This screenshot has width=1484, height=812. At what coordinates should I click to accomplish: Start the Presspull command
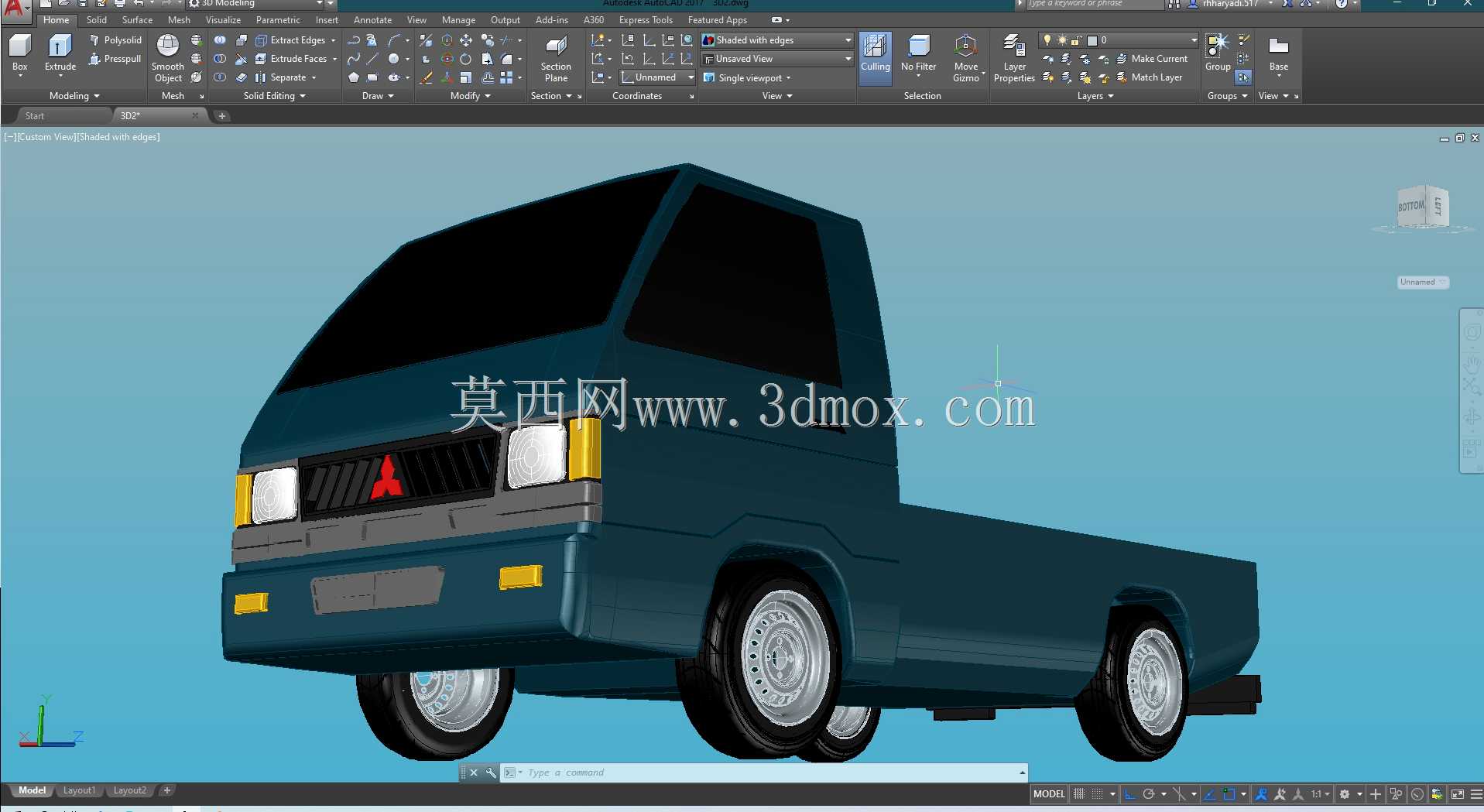tap(115, 59)
